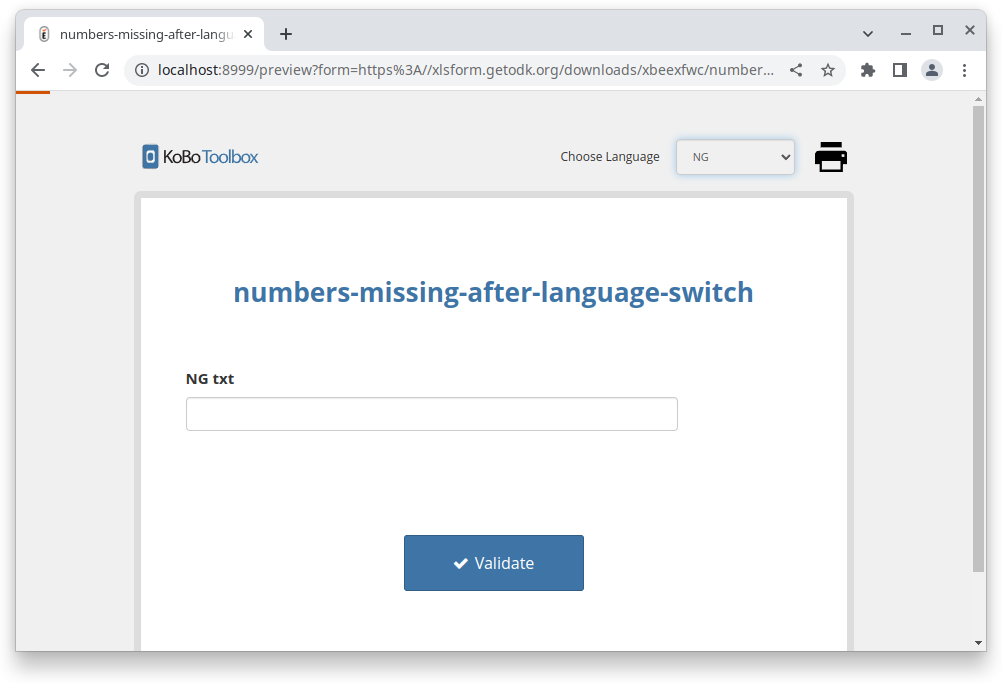Open the Chrome three-dot menu
Viewport: 1002px width, 683px height.
pos(964,70)
